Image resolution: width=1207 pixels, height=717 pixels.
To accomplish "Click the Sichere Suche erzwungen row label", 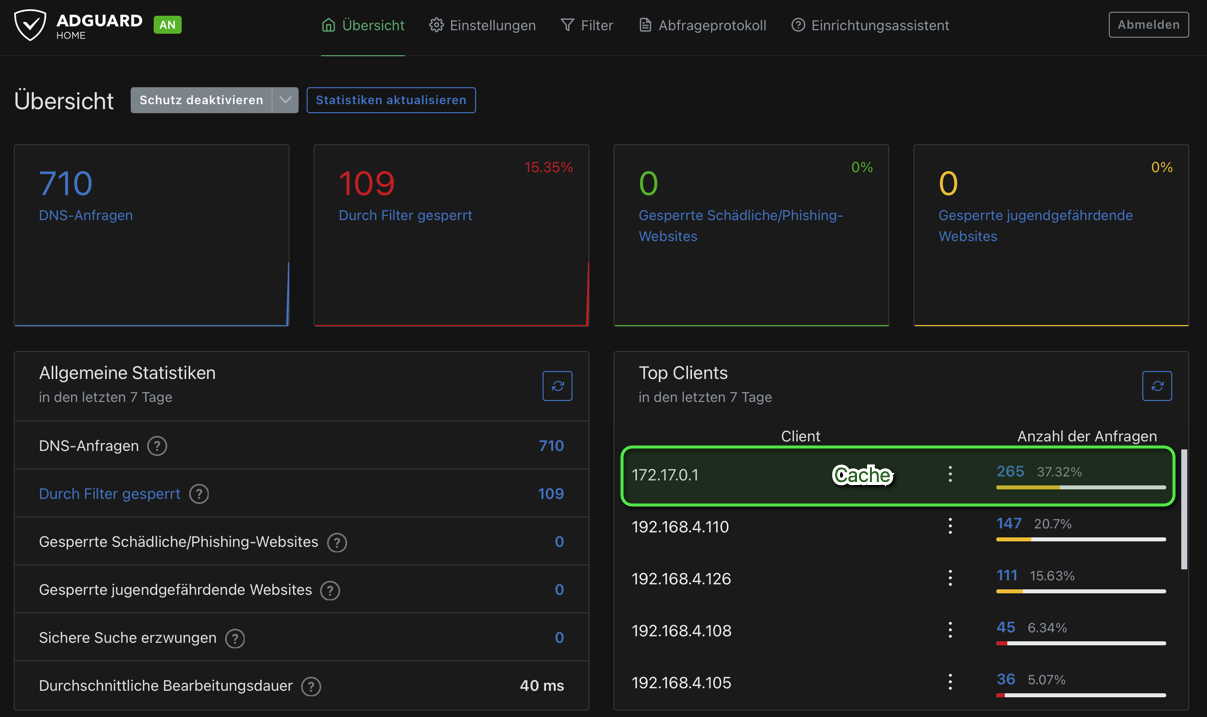I will (x=128, y=638).
